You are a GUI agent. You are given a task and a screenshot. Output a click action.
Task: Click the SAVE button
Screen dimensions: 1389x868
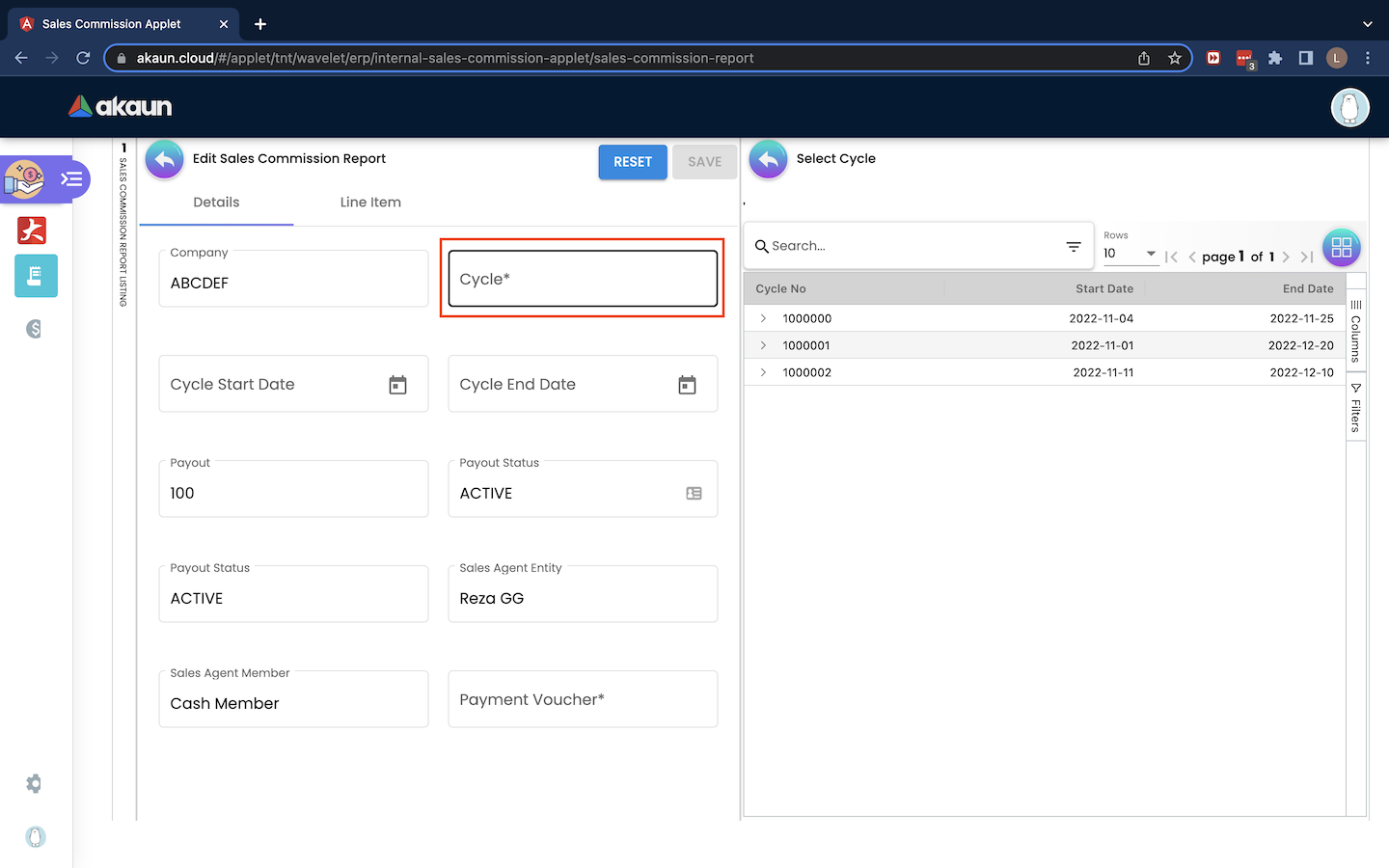tap(704, 162)
